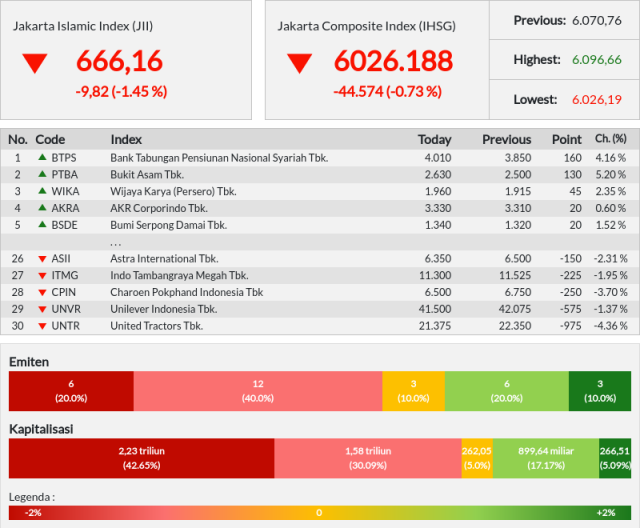Click the red down arrow next to ITMG
The height and width of the screenshot is (528, 640).
[x=42, y=276]
